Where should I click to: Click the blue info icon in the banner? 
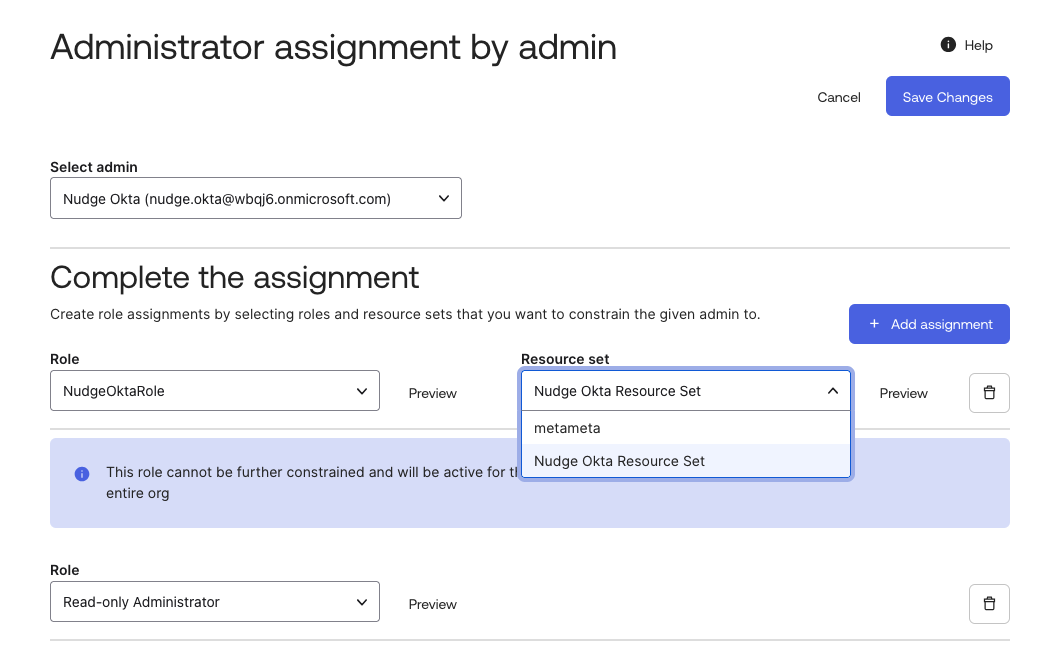(82, 473)
